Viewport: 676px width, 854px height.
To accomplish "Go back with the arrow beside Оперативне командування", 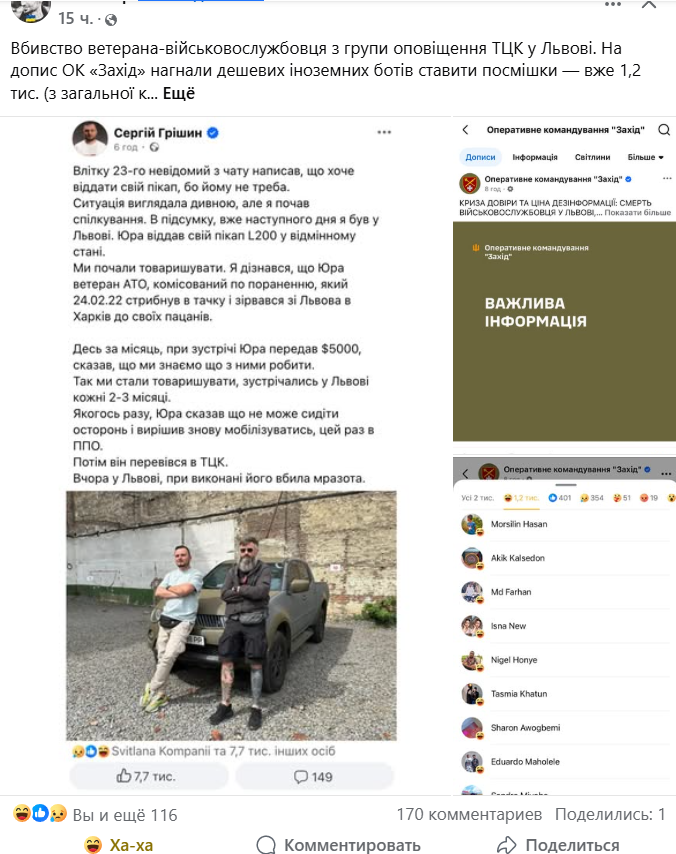I will [465, 130].
